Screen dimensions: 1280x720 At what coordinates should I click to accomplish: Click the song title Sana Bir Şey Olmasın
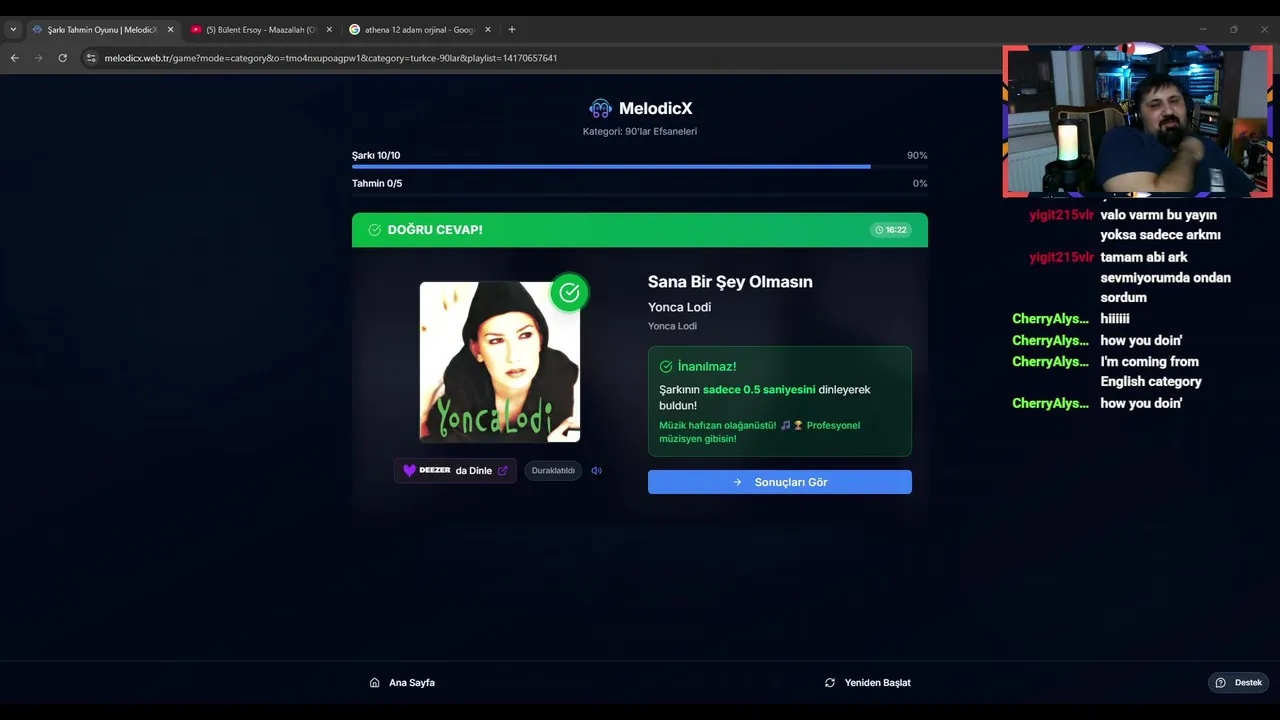[730, 282]
